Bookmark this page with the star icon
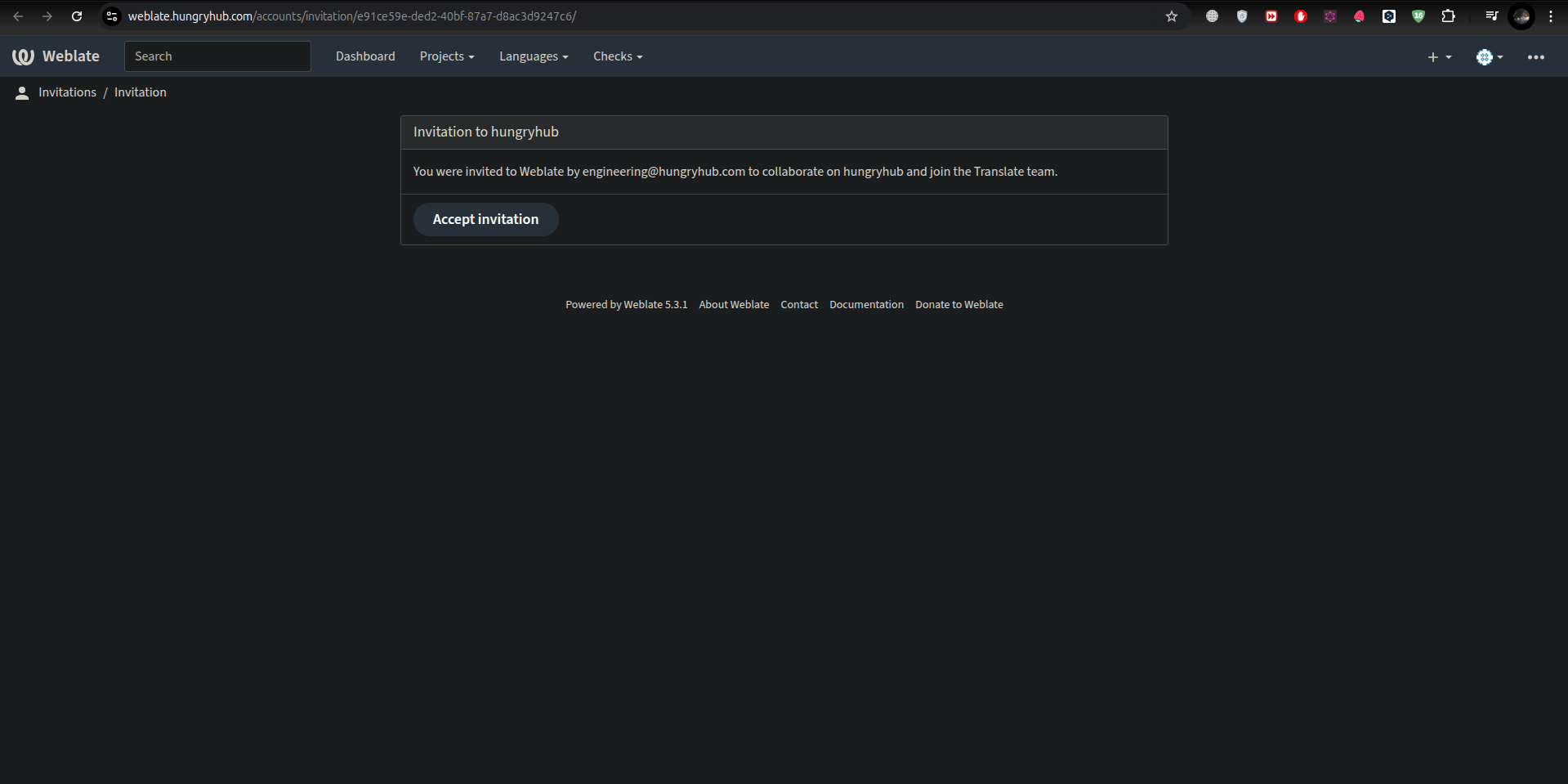This screenshot has height=784, width=1568. click(x=1171, y=16)
